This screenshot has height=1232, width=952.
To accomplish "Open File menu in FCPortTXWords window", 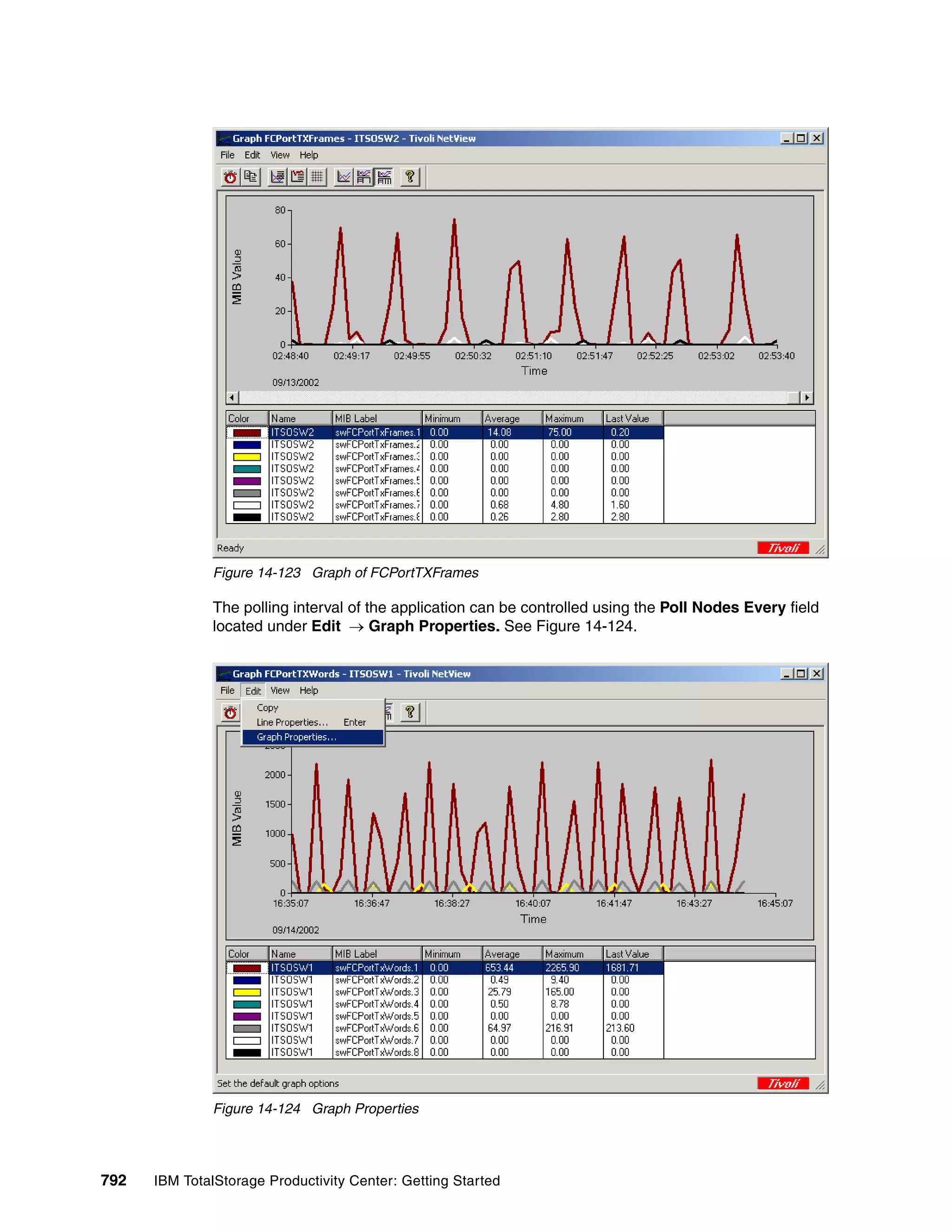I will point(227,690).
